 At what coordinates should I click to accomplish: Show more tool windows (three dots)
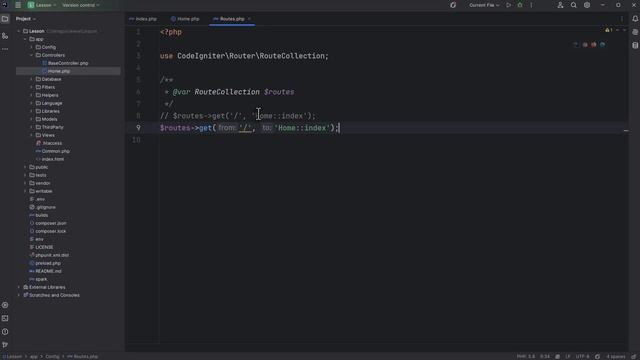[x=5, y=49]
